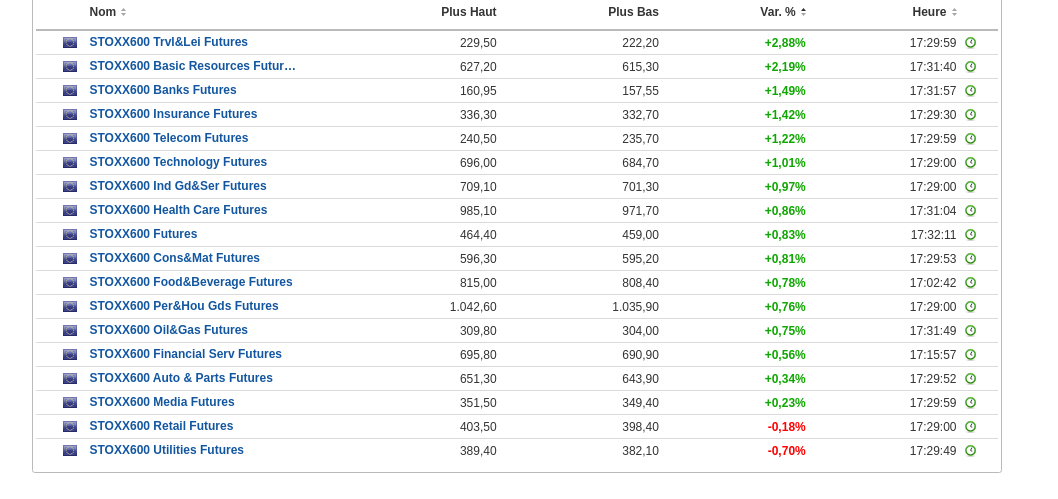Click the clock icon in the Trvl&Lei Futures row
This screenshot has width=1058, height=499.
tap(970, 43)
